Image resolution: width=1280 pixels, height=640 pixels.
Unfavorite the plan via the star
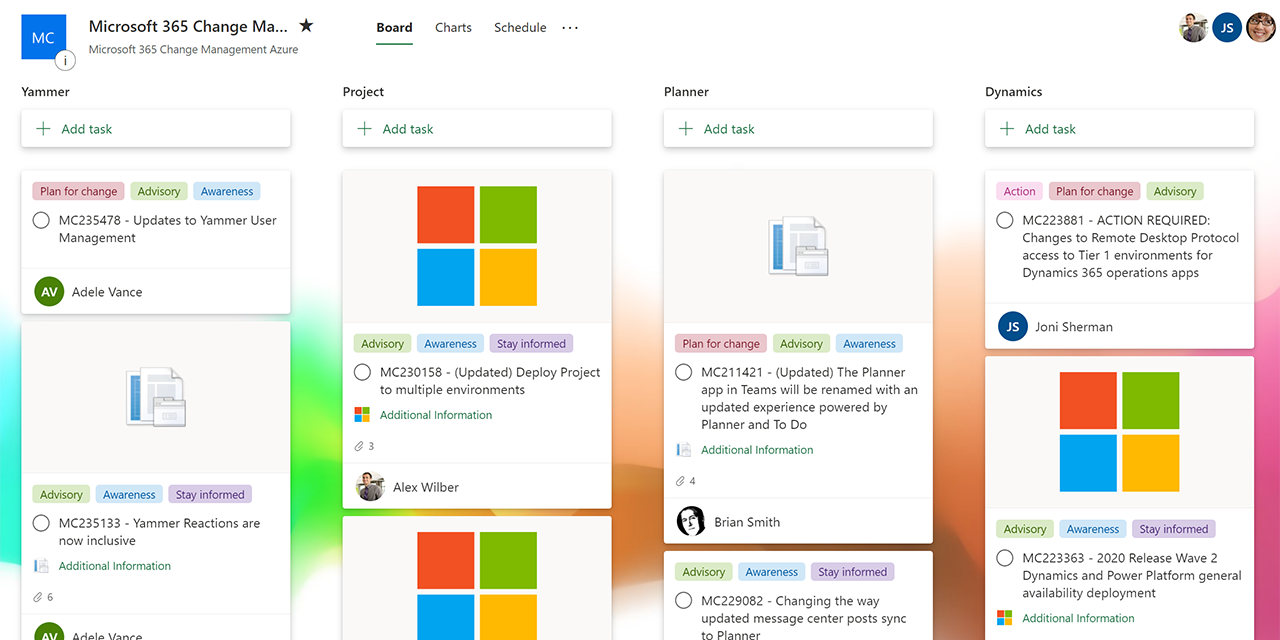pyautogui.click(x=306, y=25)
